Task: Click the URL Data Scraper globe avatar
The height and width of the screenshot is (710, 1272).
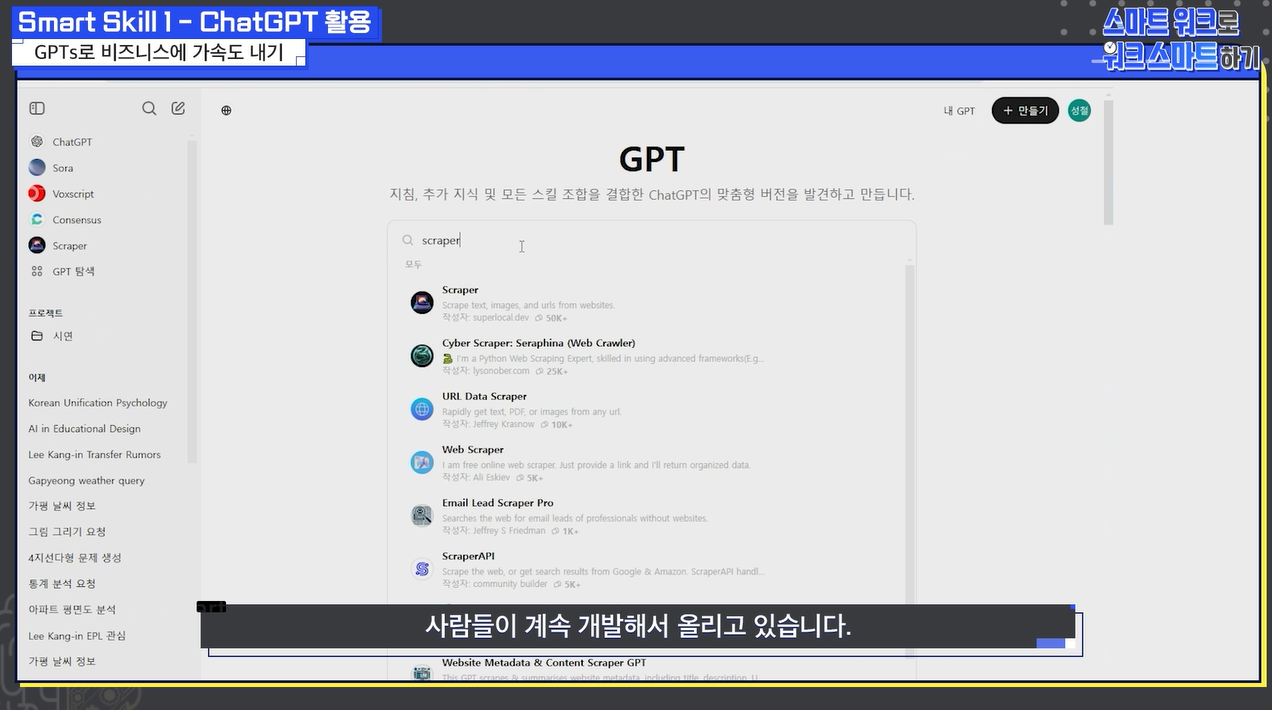Action: (x=422, y=409)
